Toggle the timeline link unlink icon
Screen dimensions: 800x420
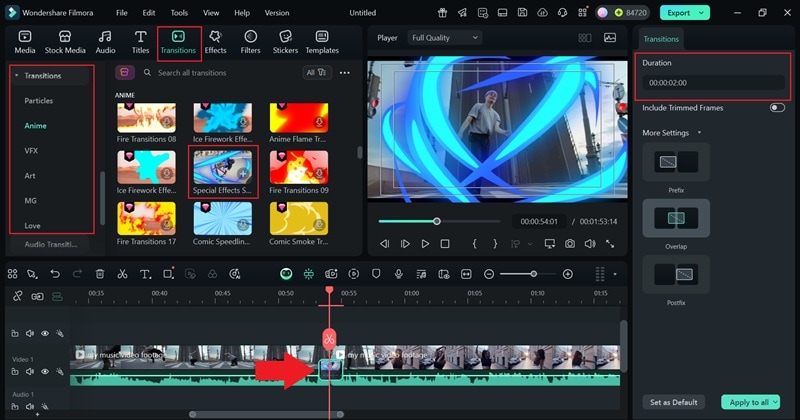(x=17, y=296)
